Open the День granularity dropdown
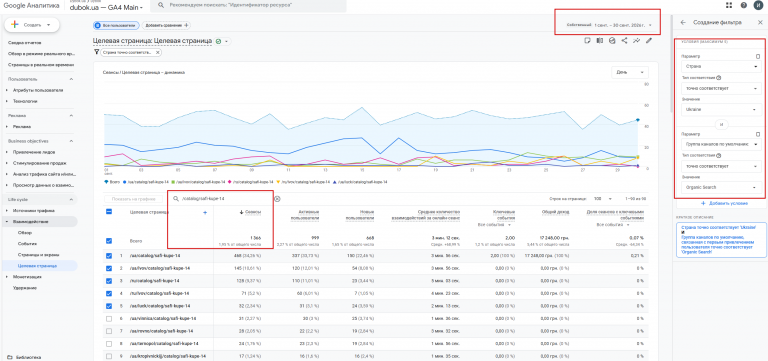The image size is (768, 361). point(630,72)
